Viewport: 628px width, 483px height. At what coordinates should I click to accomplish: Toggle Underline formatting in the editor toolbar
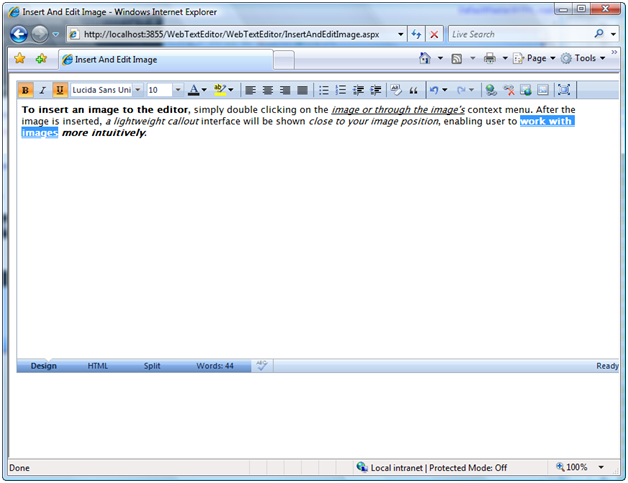tap(59, 90)
